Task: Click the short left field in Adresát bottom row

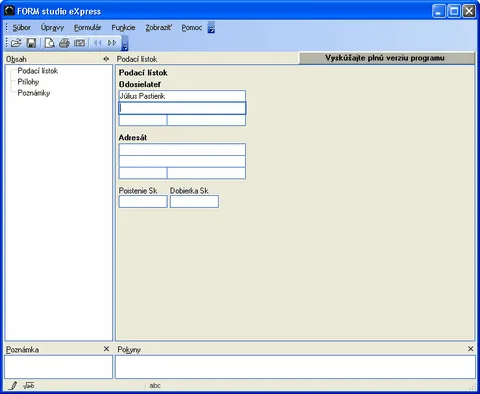Action: 143,173
